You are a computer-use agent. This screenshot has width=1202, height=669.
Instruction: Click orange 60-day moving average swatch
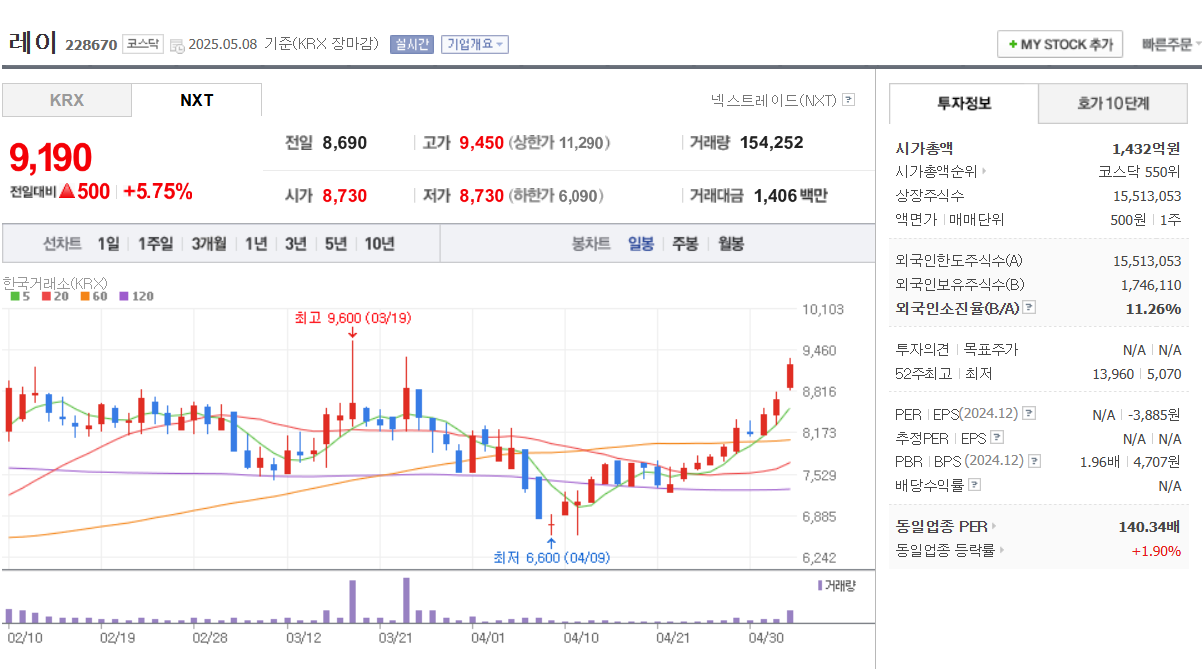tap(86, 296)
